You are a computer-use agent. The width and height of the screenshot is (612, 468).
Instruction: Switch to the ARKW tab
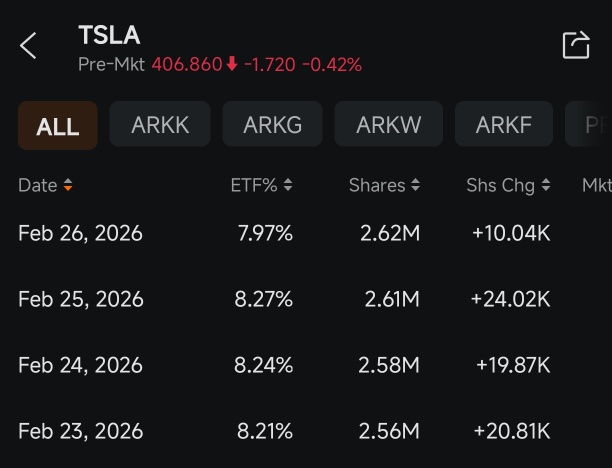click(x=389, y=124)
